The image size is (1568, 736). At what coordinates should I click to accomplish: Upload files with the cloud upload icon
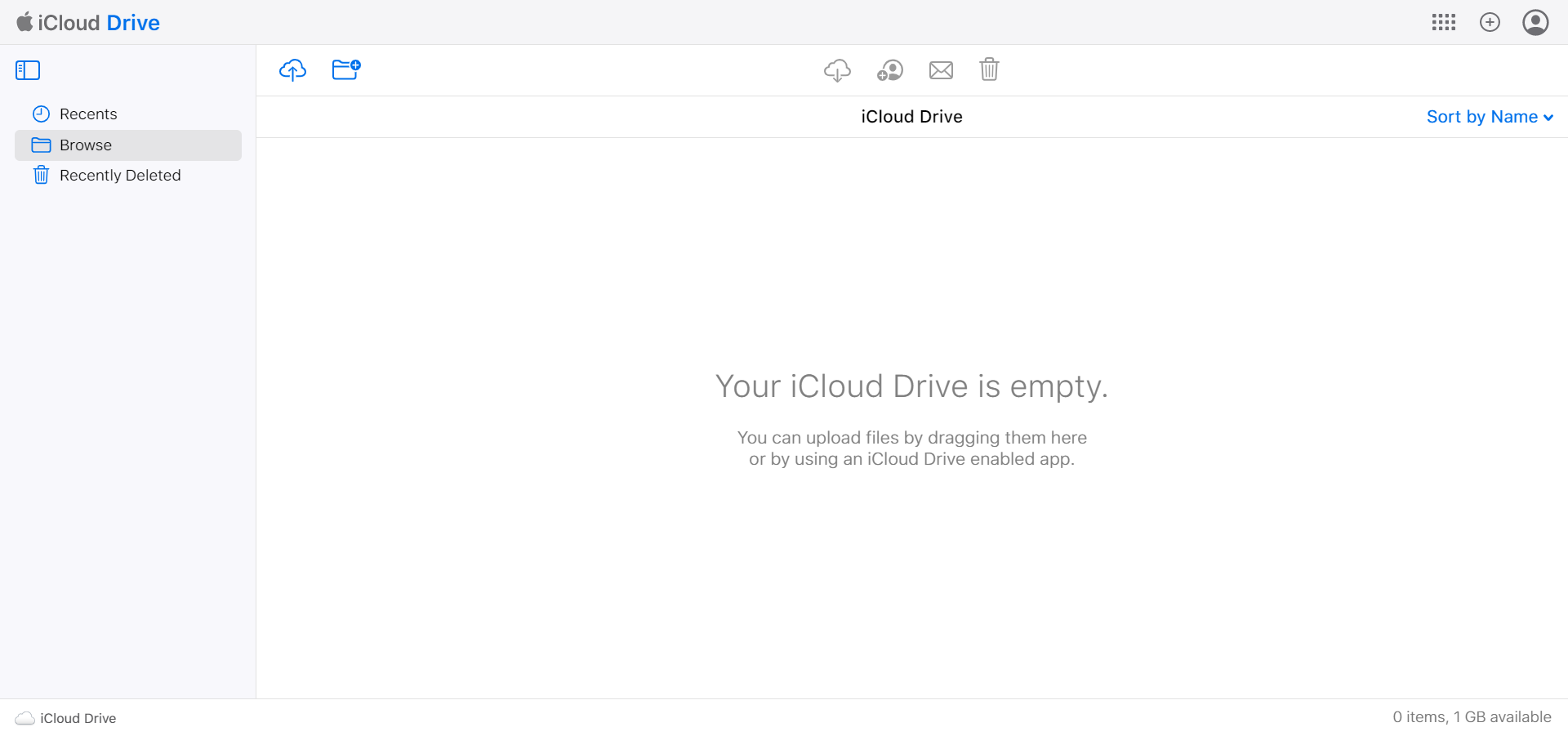292,70
